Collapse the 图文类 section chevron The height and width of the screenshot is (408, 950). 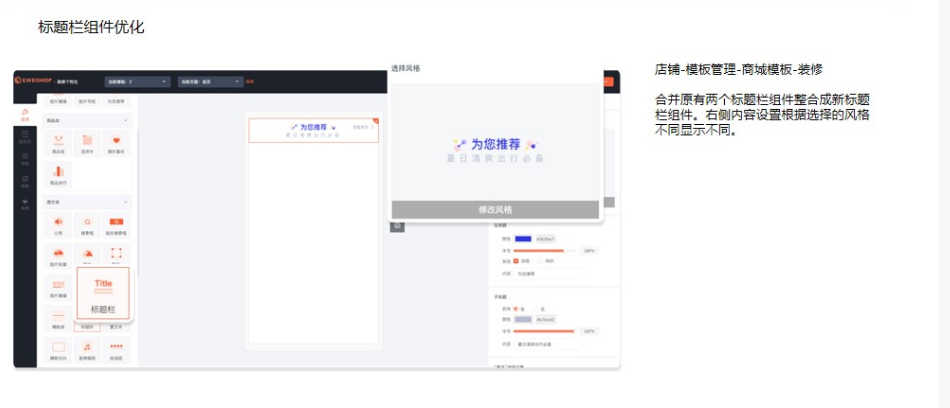(125, 201)
